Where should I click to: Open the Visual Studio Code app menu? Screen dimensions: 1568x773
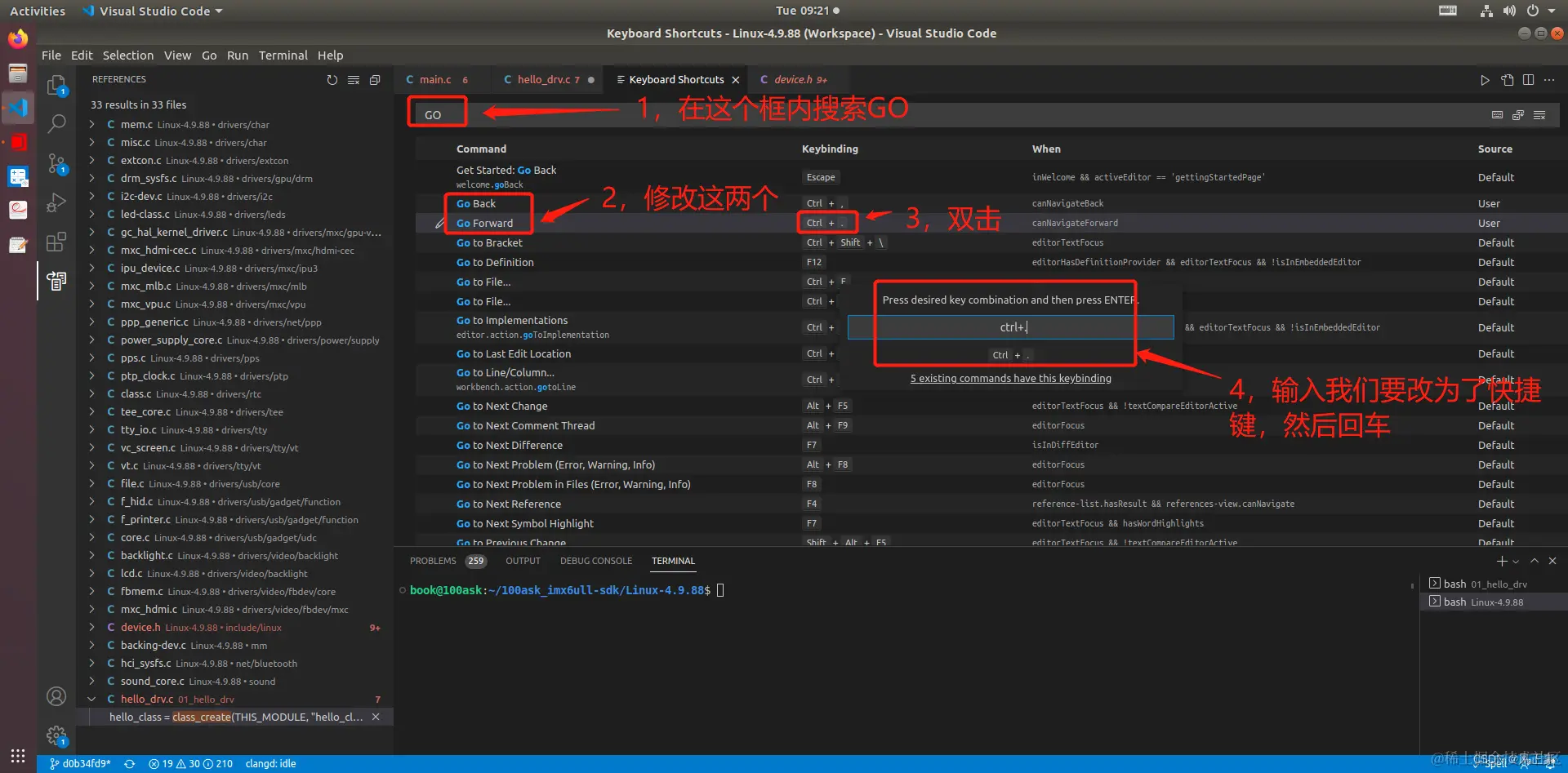[x=153, y=11]
